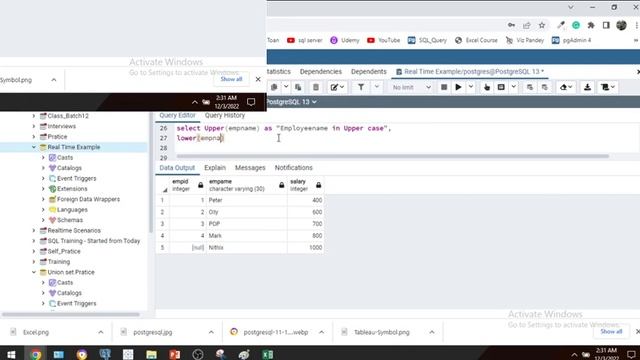640x360 pixels.
Task: Click the Filter funnel icon
Action: 361,87
